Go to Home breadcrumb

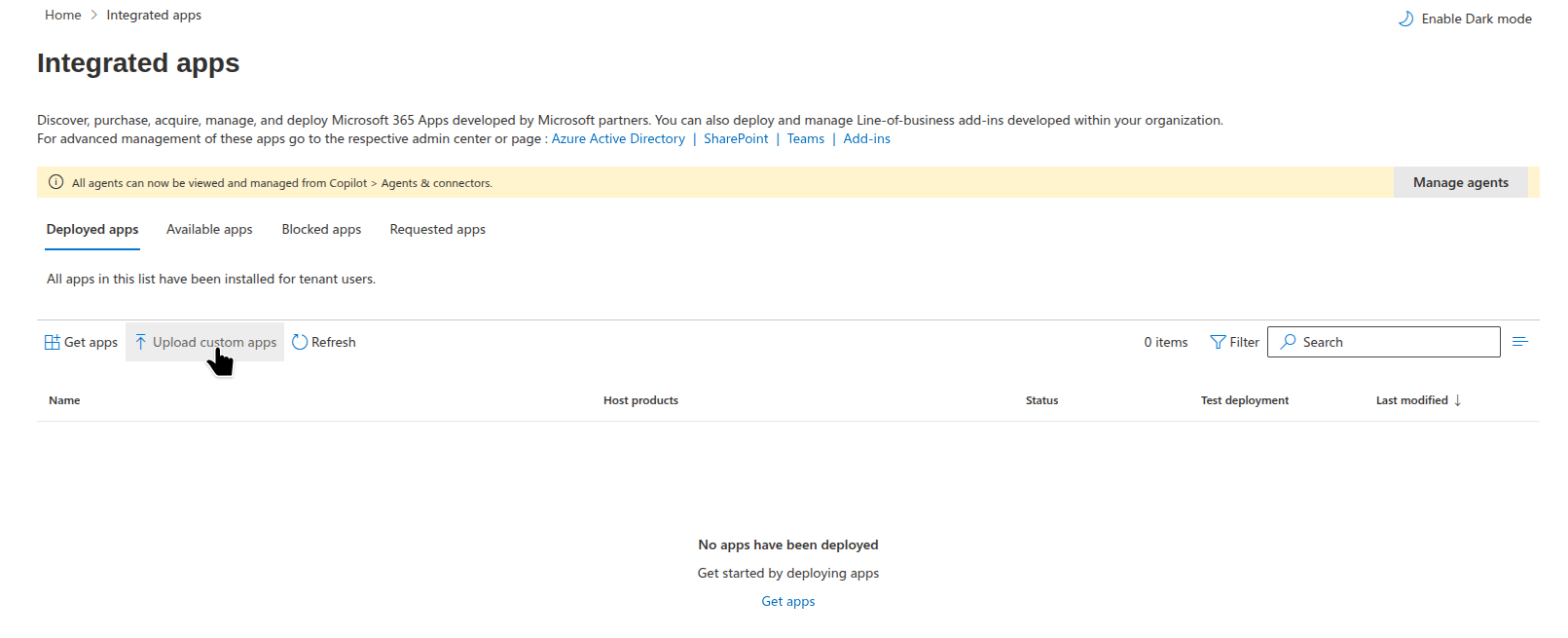pyautogui.click(x=63, y=16)
